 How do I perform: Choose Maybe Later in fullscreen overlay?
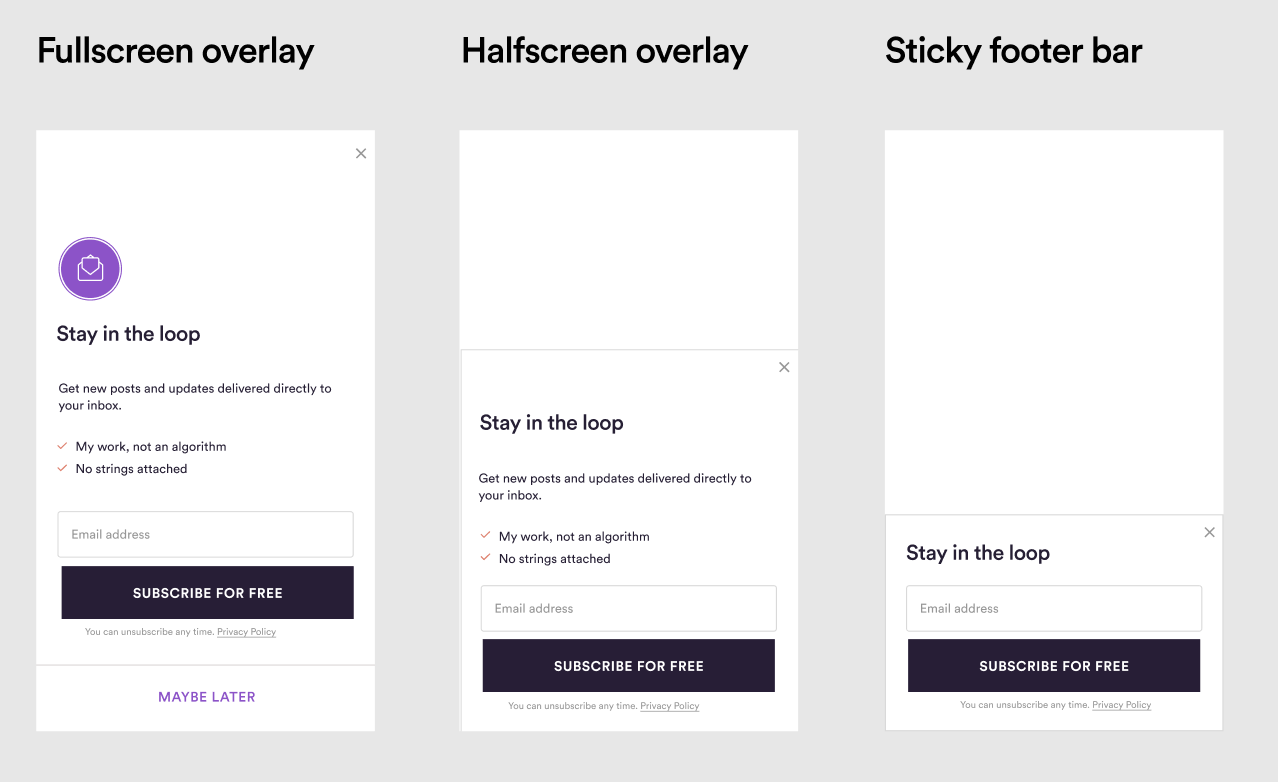pyautogui.click(x=207, y=697)
